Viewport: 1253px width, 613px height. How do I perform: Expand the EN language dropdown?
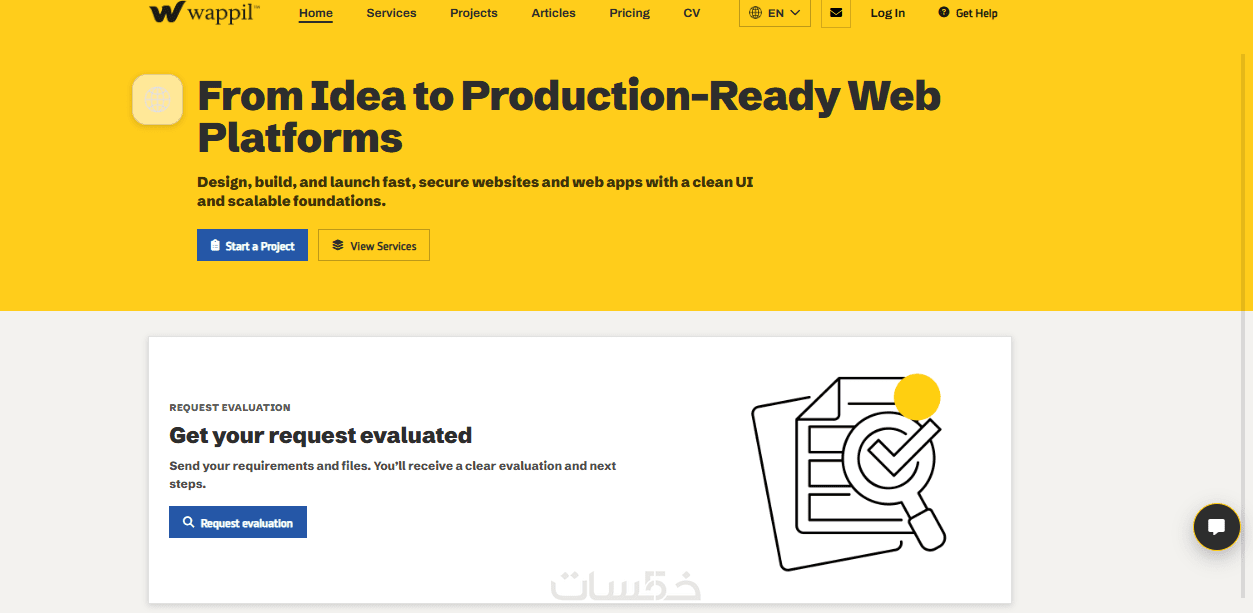pos(775,13)
